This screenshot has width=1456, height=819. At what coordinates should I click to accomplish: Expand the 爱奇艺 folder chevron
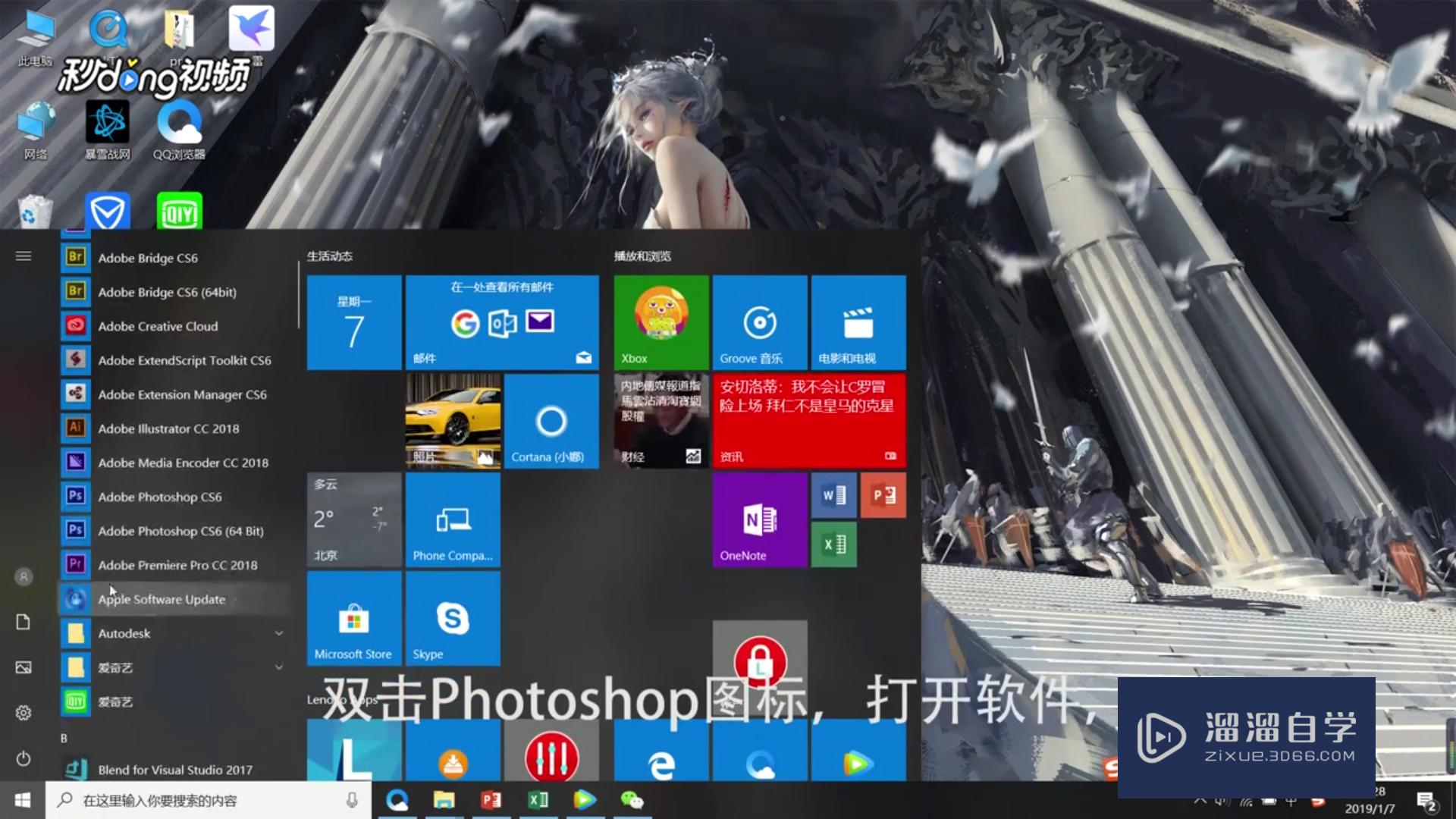pyautogui.click(x=278, y=667)
